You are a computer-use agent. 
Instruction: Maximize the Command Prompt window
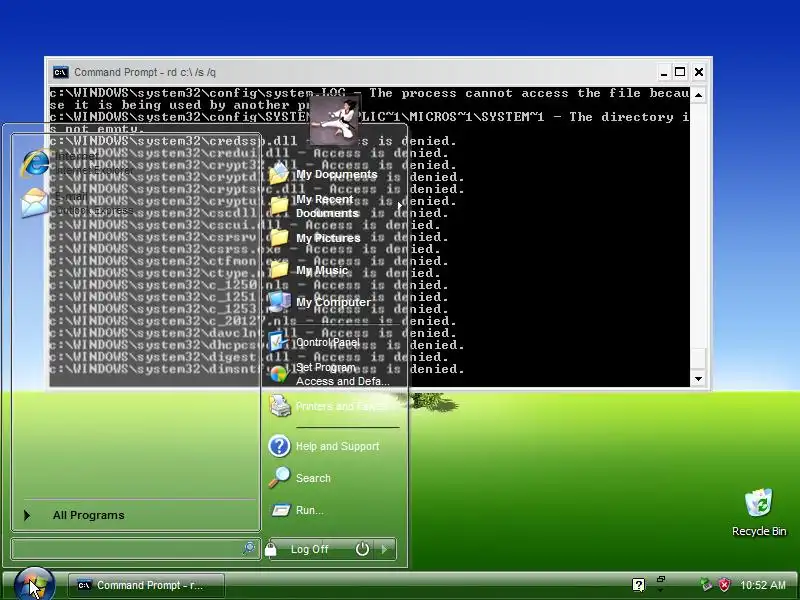point(680,72)
